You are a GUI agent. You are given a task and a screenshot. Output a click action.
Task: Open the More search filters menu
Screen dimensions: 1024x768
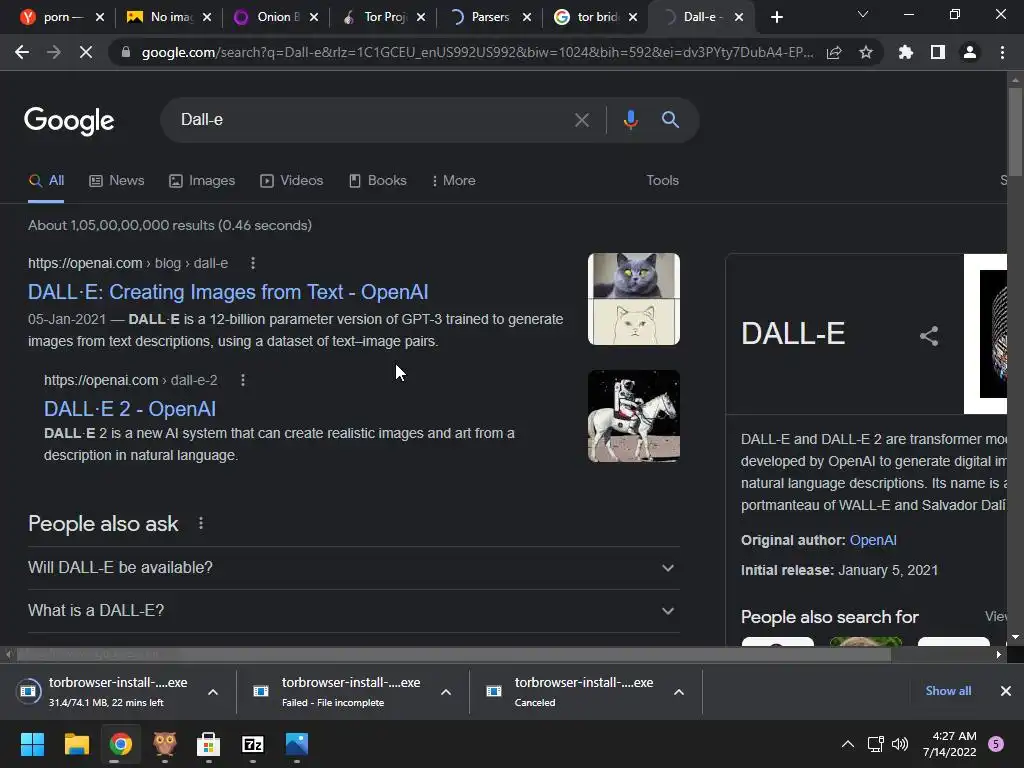click(453, 181)
